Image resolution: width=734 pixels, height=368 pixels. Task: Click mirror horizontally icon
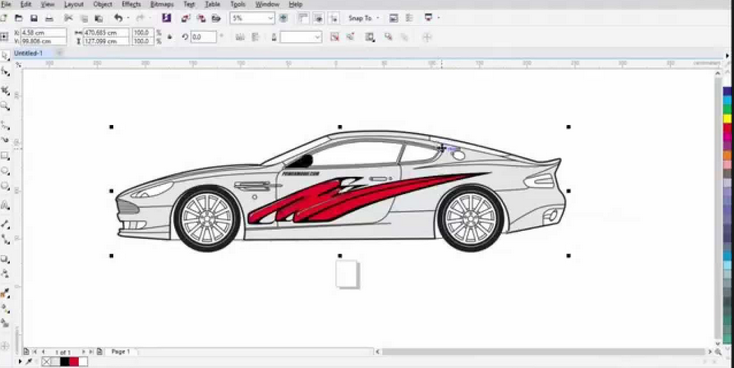coord(240,37)
